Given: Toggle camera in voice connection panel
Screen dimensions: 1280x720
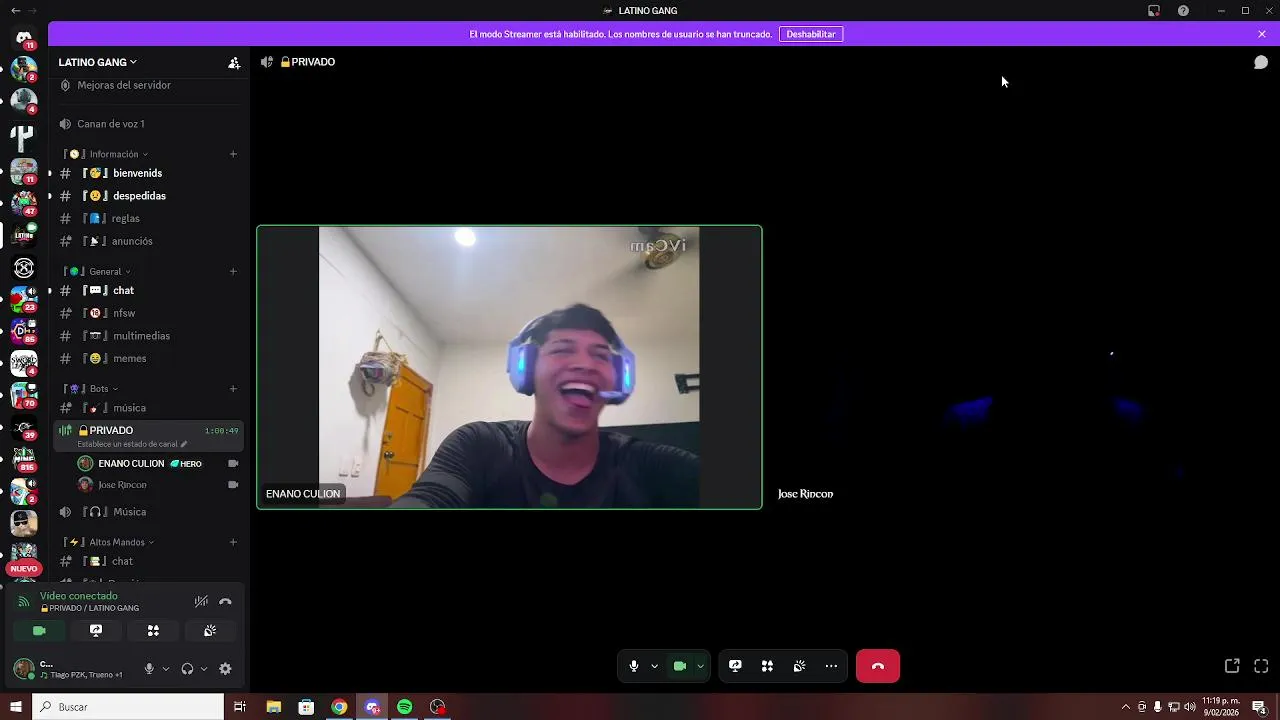Looking at the screenshot, I should [x=39, y=631].
